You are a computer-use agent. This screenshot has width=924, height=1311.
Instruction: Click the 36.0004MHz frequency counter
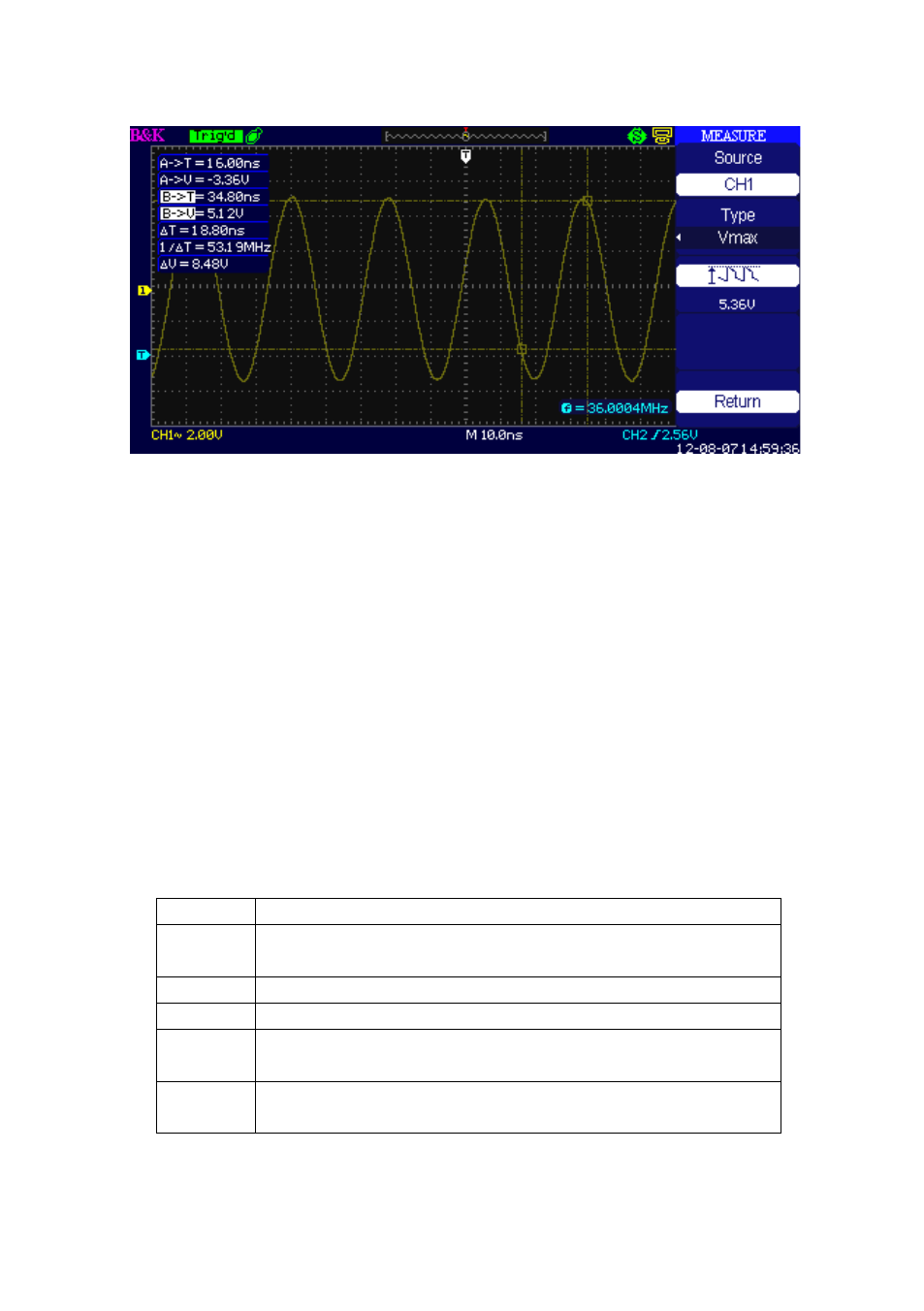click(x=615, y=408)
